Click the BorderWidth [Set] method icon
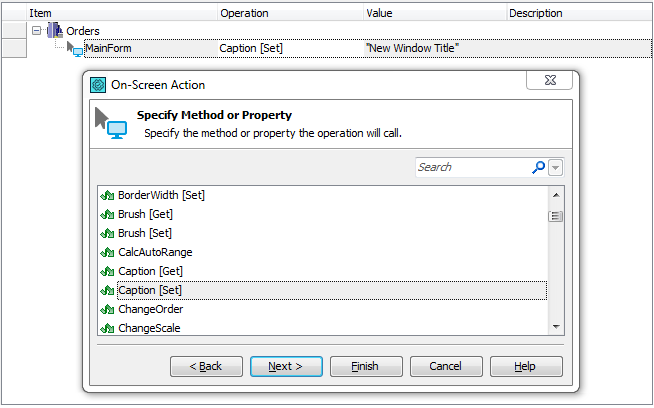654x408 pixels. [107, 195]
